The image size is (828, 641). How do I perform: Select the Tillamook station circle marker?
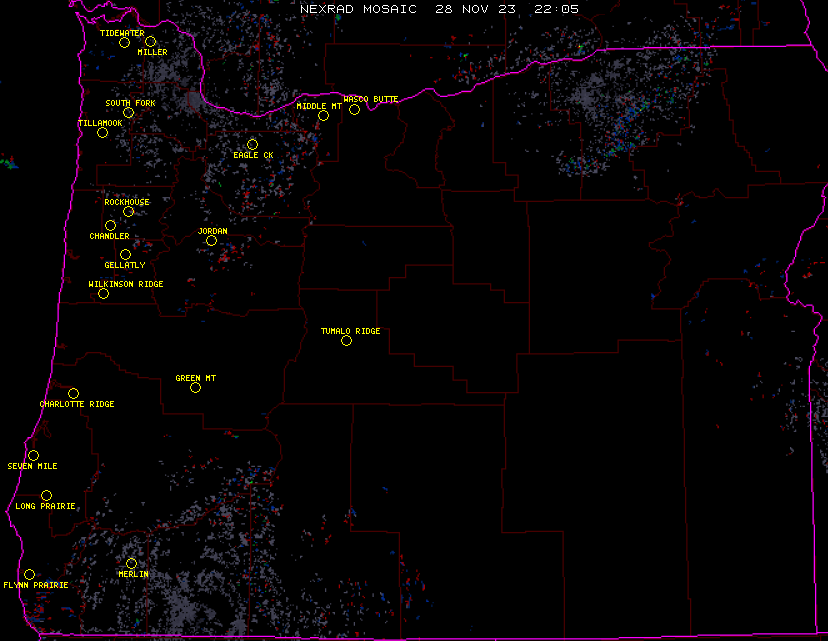coord(102,132)
